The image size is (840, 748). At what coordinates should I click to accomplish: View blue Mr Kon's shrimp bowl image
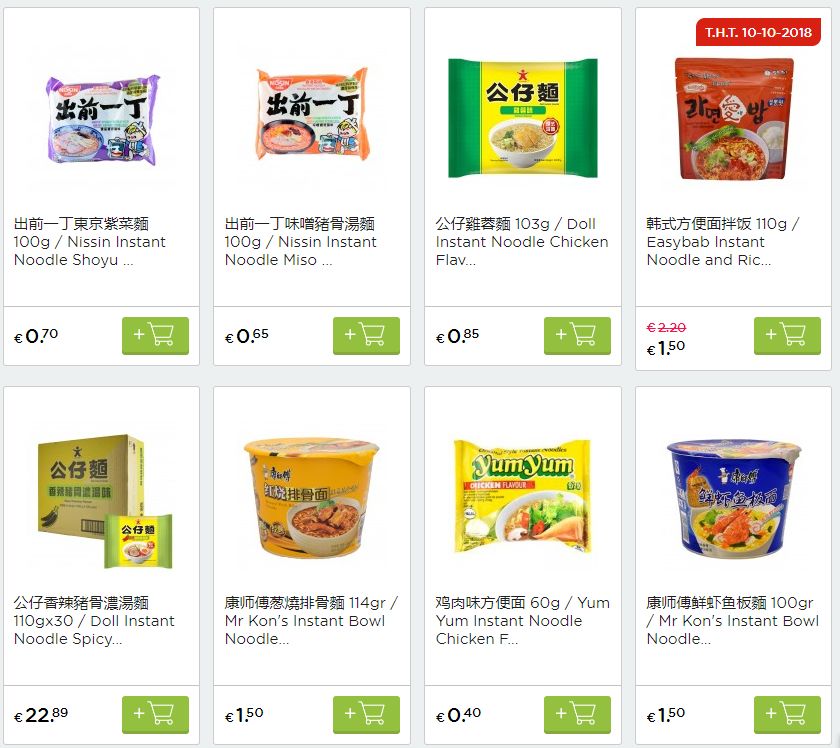pos(733,499)
